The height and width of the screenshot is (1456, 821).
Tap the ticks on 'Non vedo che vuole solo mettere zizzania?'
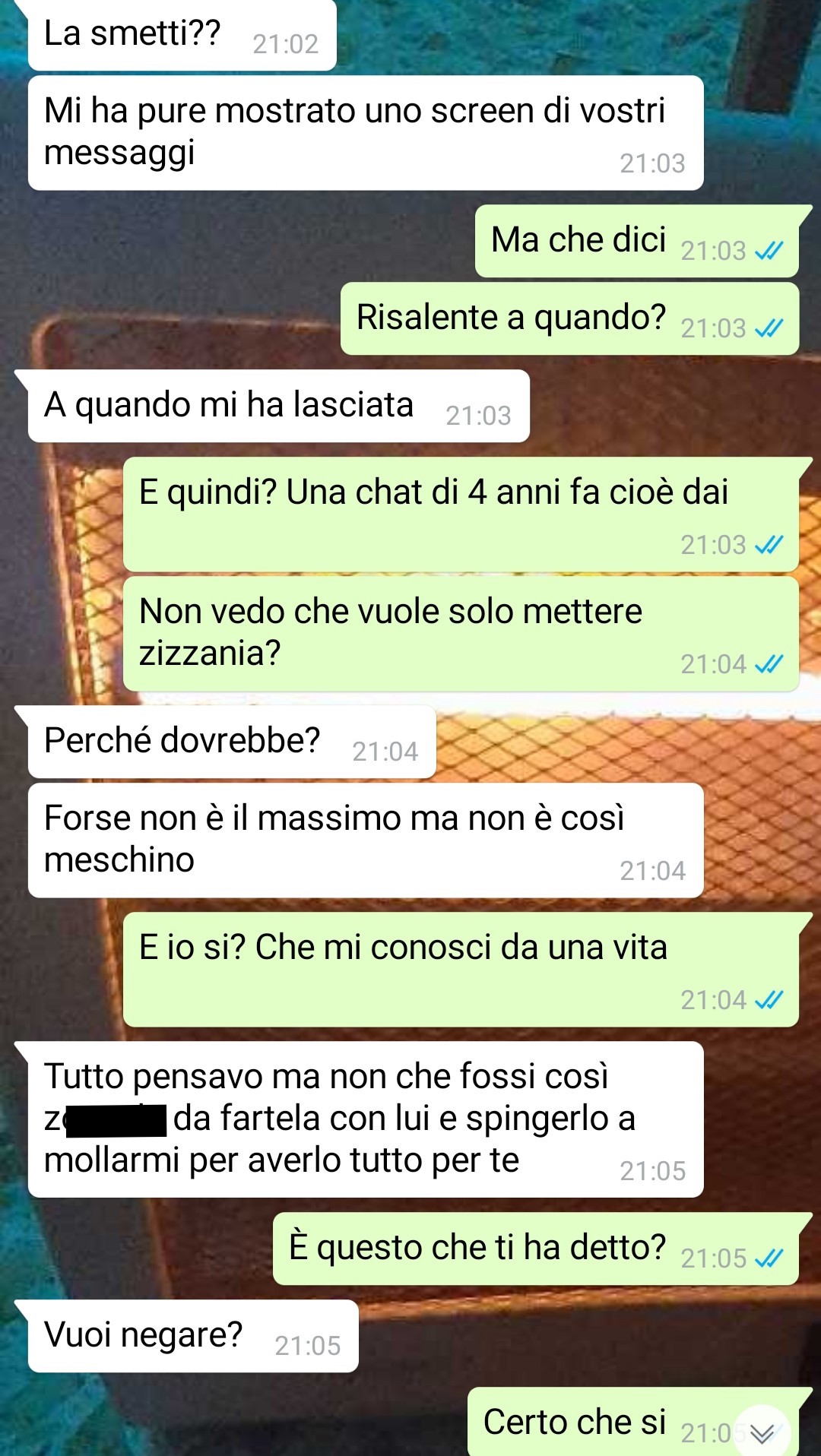[x=769, y=664]
